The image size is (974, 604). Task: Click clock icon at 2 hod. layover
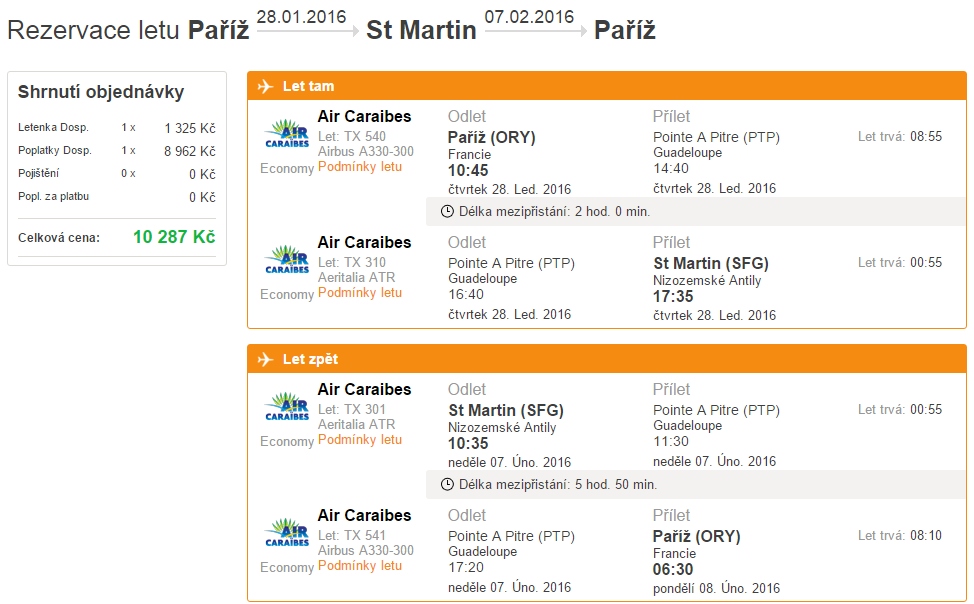point(447,212)
